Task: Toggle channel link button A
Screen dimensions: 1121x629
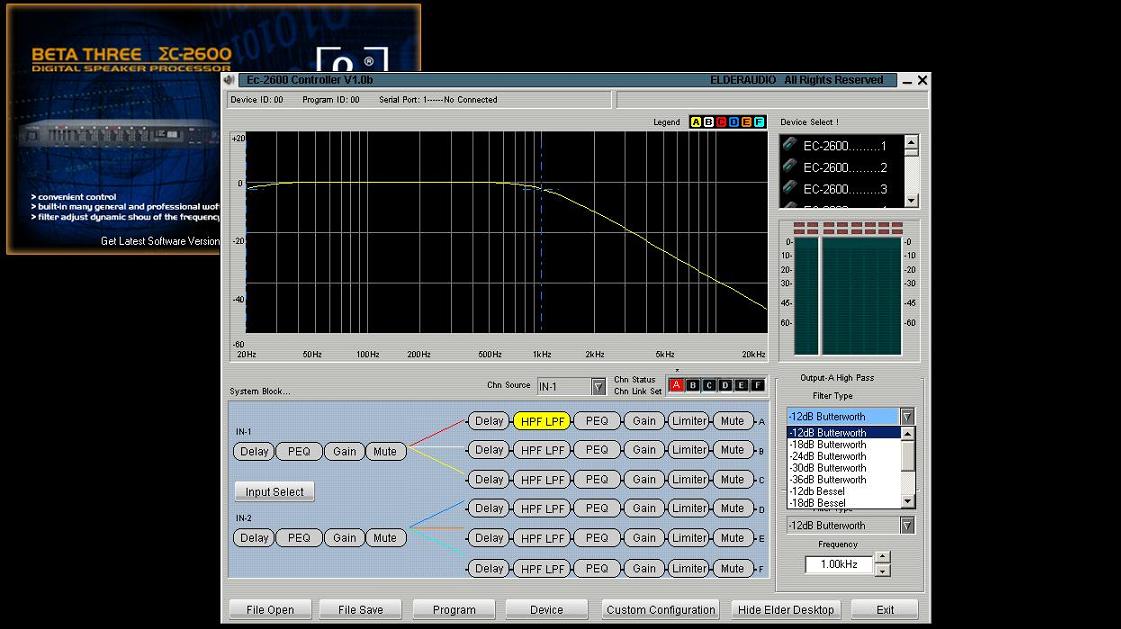Action: pos(676,386)
